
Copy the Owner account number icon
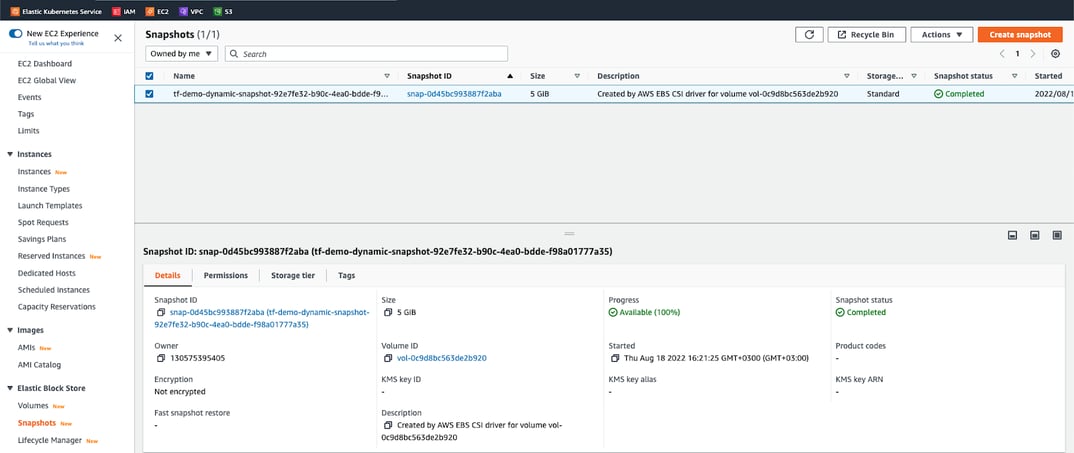coord(160,358)
